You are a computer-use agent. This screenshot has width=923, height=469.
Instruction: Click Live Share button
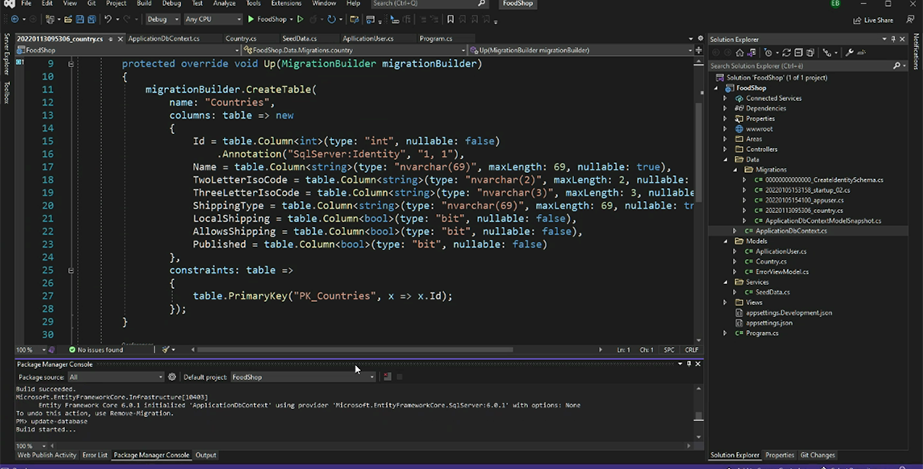coord(873,20)
